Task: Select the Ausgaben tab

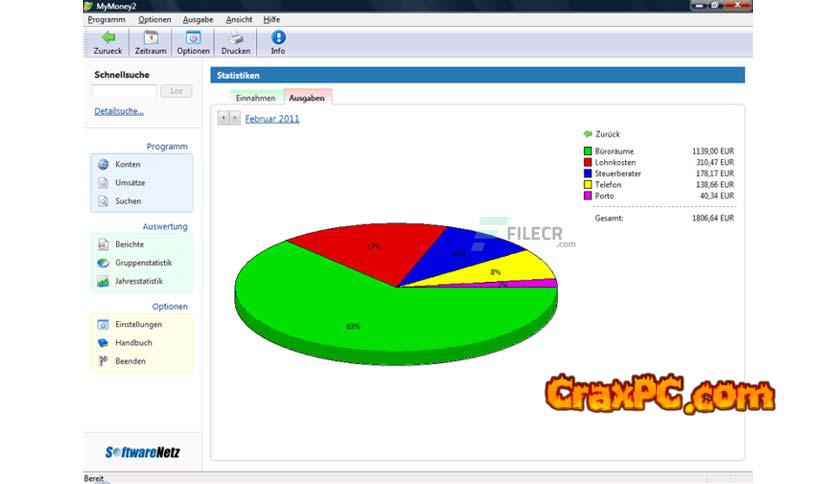Action: (x=307, y=98)
